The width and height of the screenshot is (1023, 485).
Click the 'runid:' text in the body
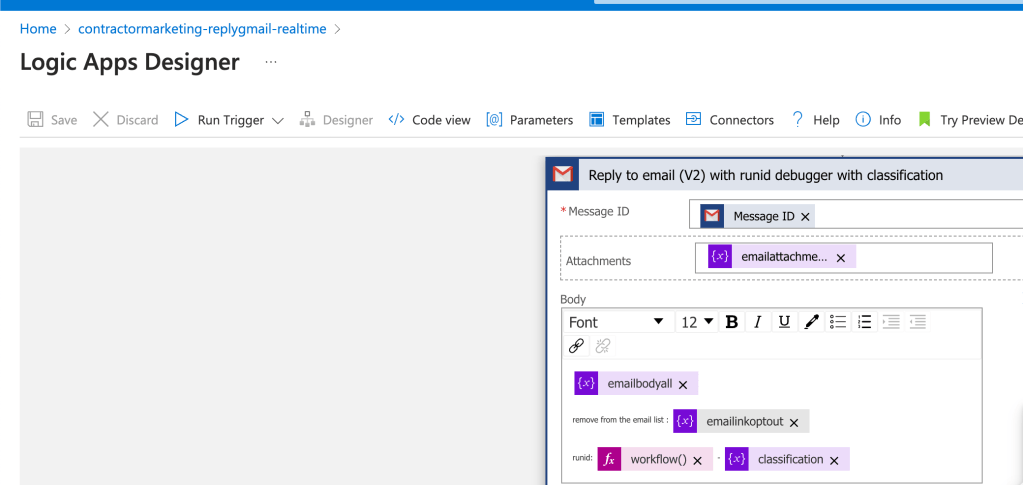(583, 458)
